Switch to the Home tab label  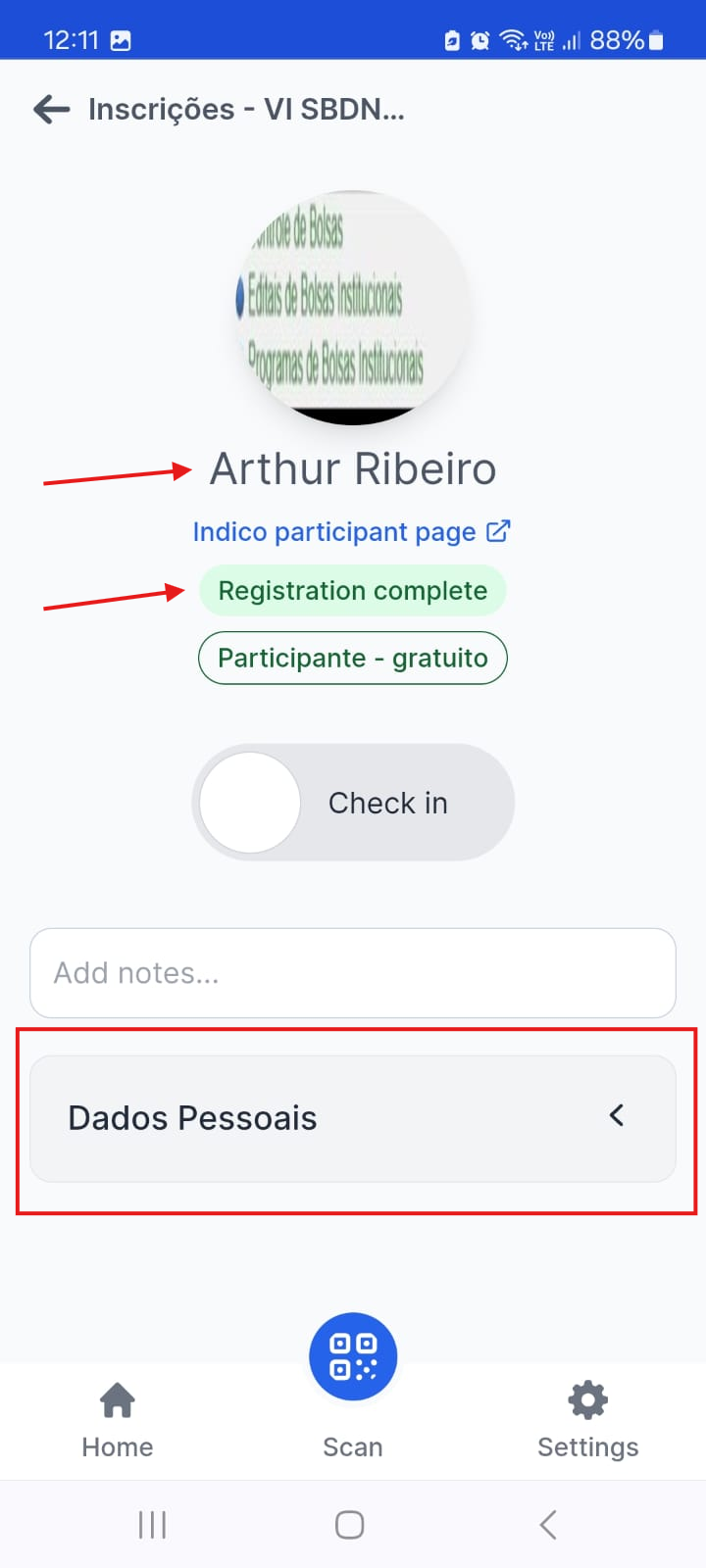[x=118, y=1447]
